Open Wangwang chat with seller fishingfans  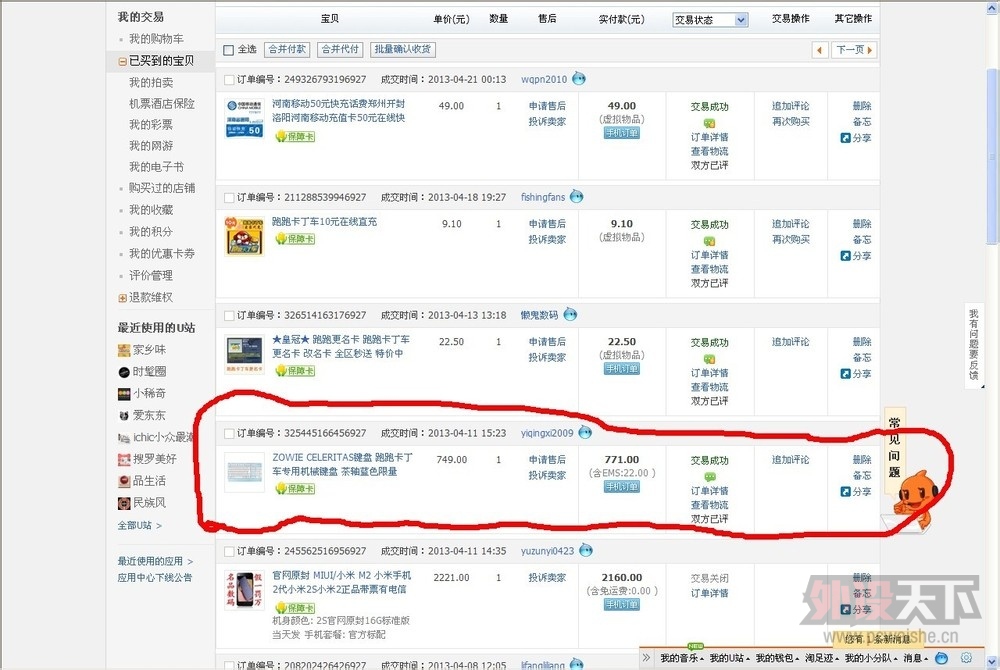point(577,196)
